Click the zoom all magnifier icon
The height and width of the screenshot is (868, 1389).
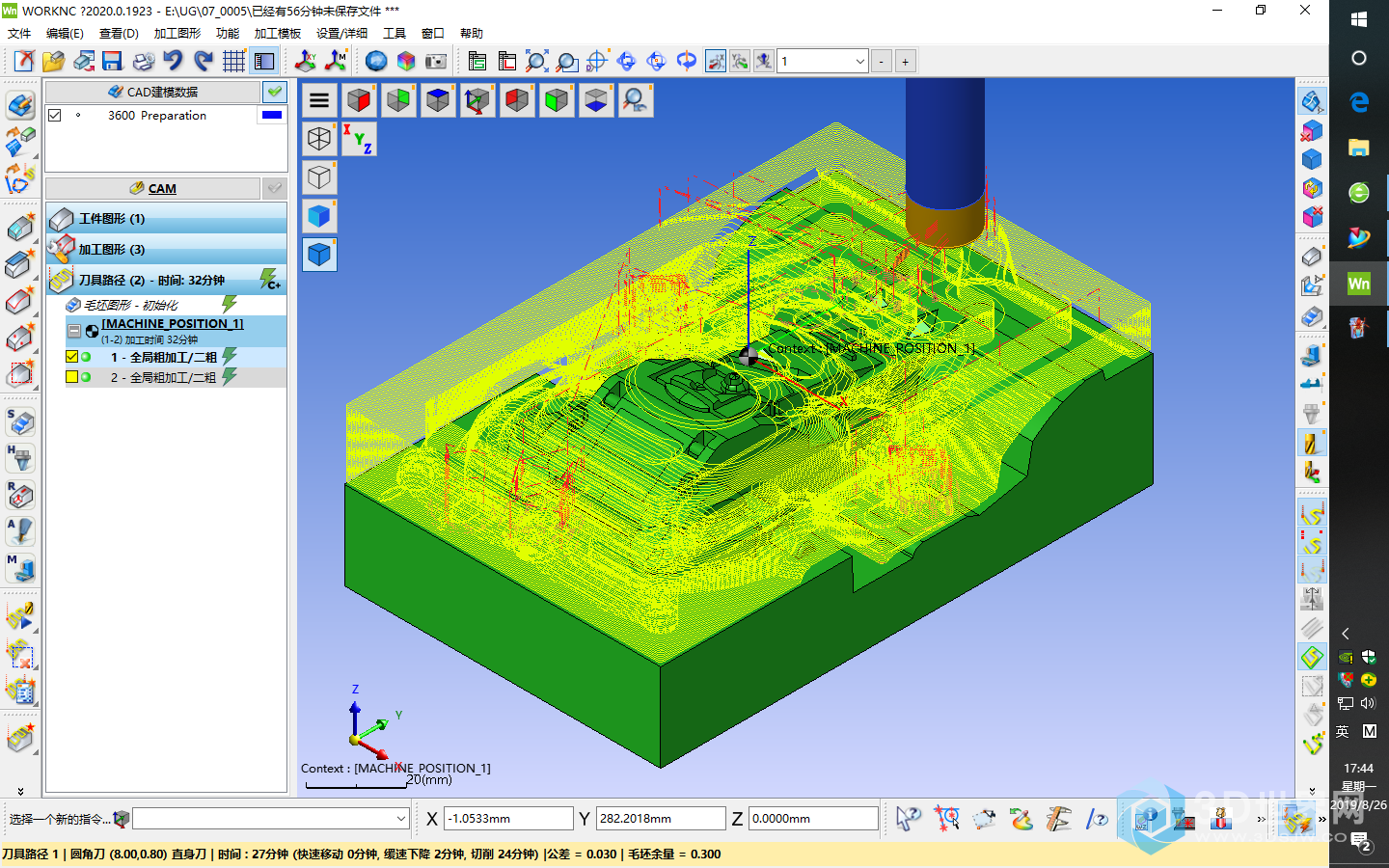tap(537, 61)
